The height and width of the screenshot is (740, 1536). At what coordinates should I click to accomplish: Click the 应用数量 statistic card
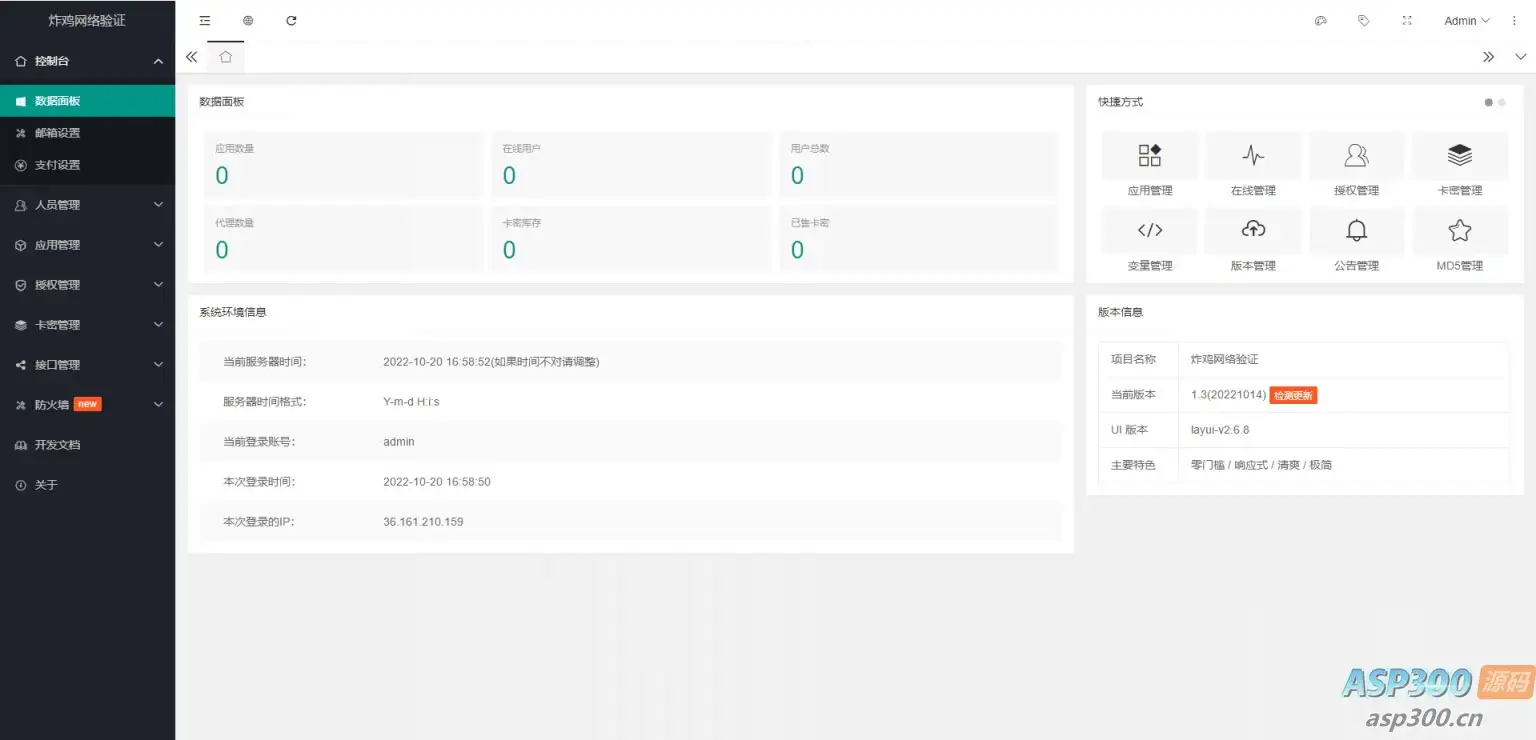point(343,164)
